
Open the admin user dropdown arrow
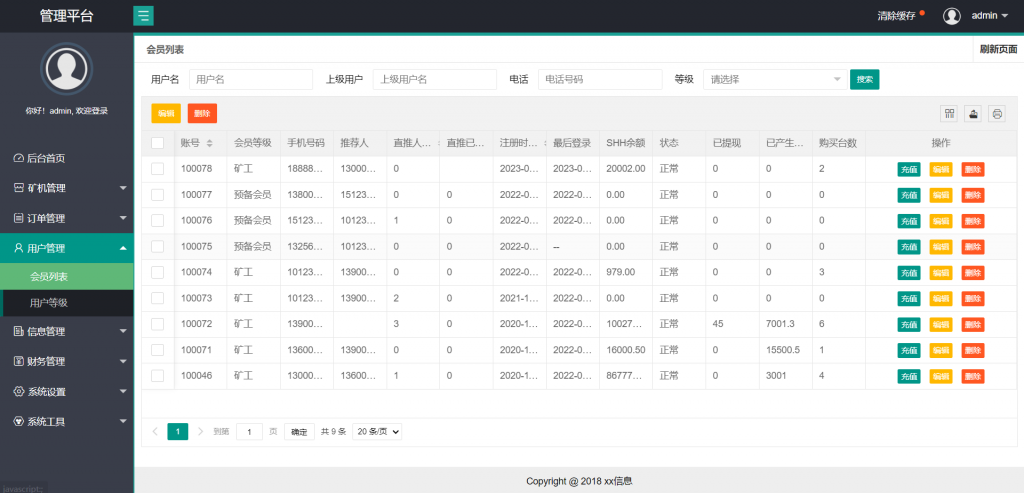(x=1004, y=16)
